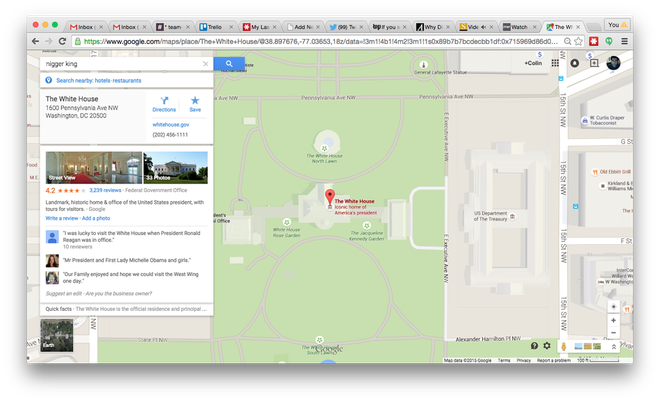Screen dimensions: 660x402
Task: Click Are you the business owner link
Action: (119, 293)
